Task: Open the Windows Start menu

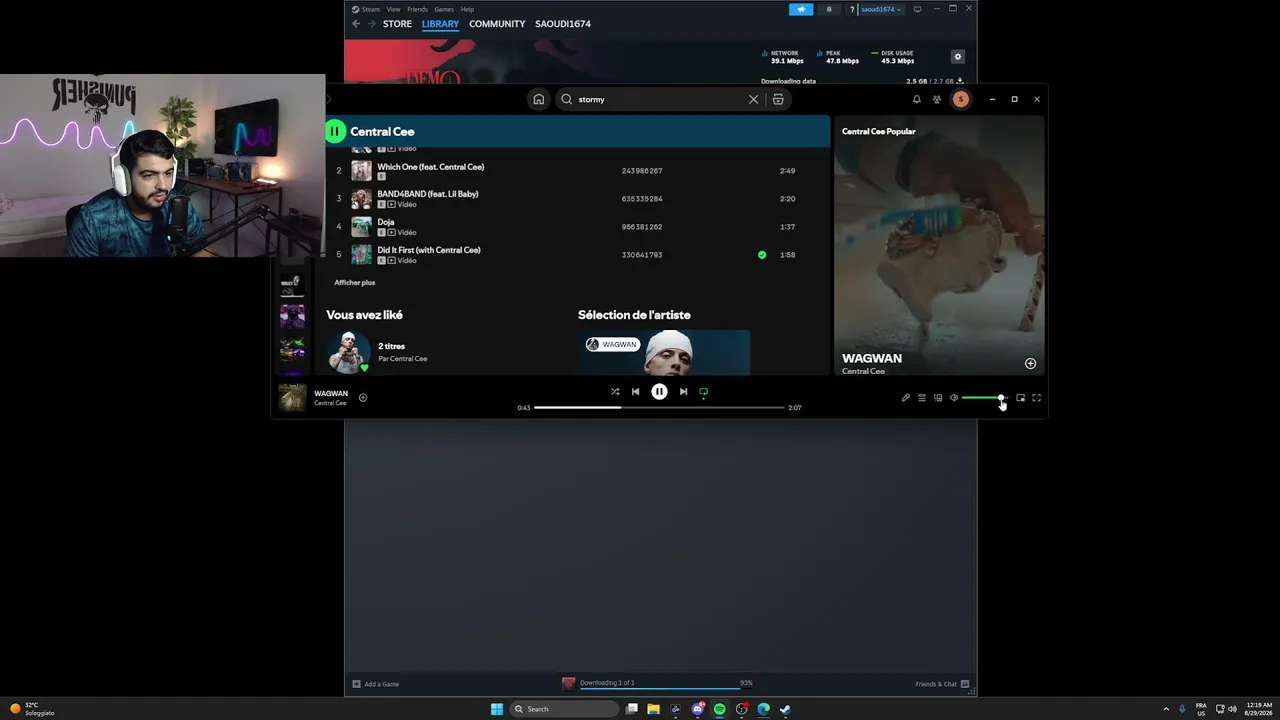Action: click(497, 709)
